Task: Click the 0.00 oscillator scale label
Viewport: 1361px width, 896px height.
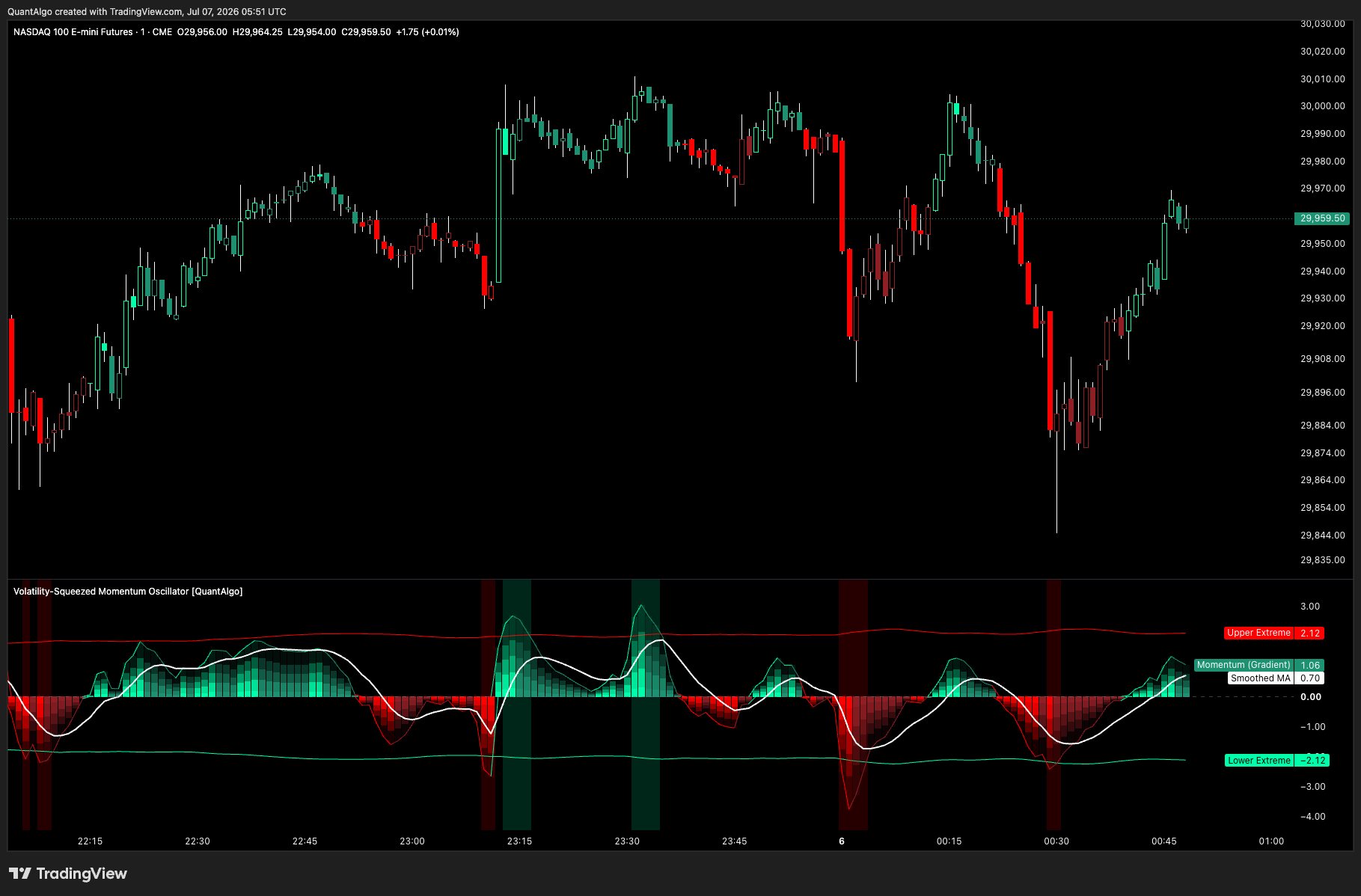Action: click(x=1311, y=697)
